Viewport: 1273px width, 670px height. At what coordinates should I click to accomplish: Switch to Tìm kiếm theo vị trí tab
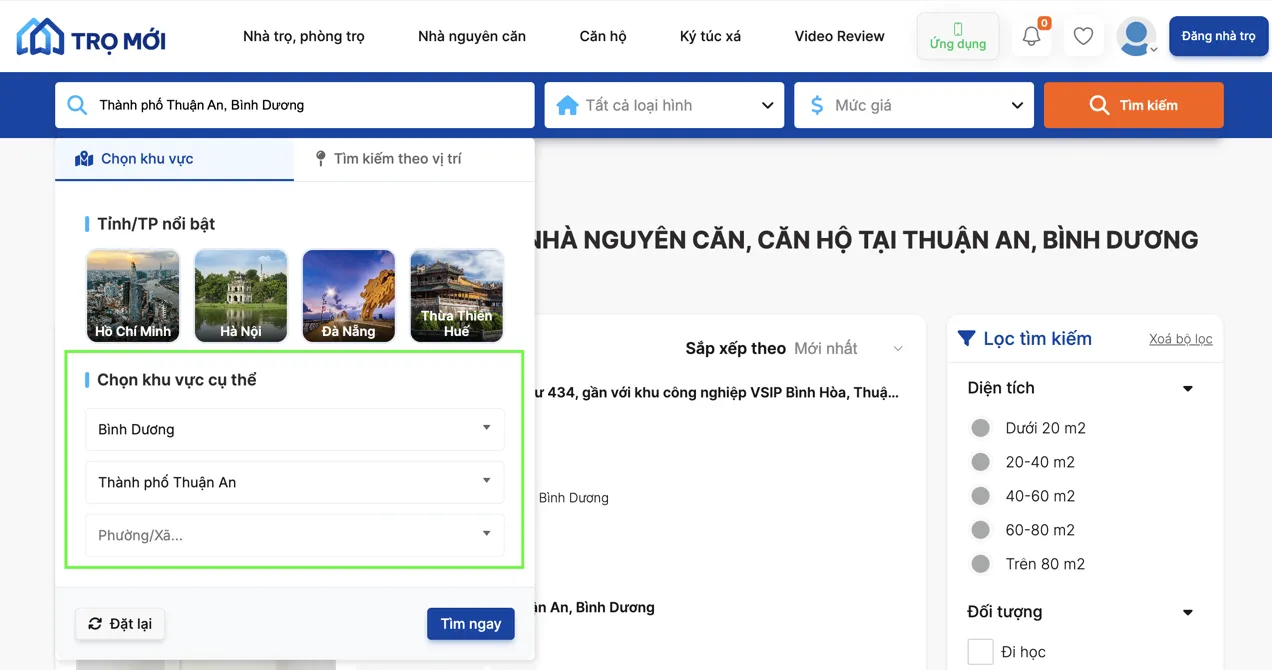388,159
